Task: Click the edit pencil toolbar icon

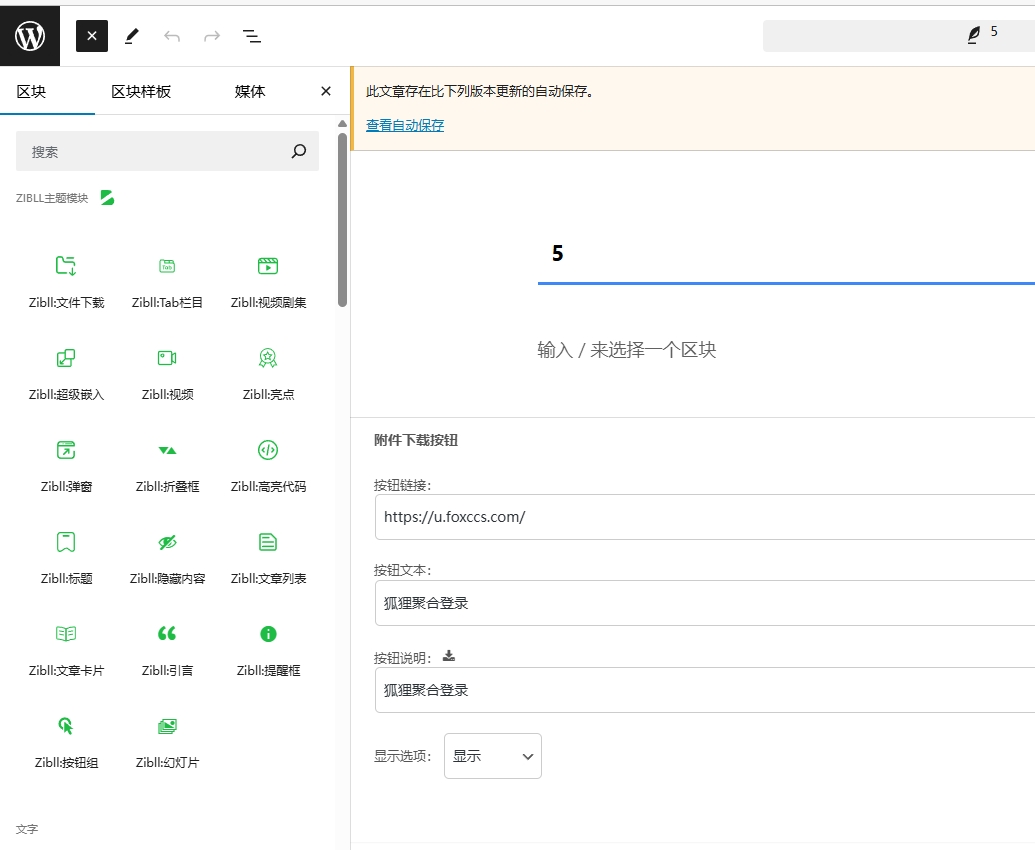Action: pos(131,36)
